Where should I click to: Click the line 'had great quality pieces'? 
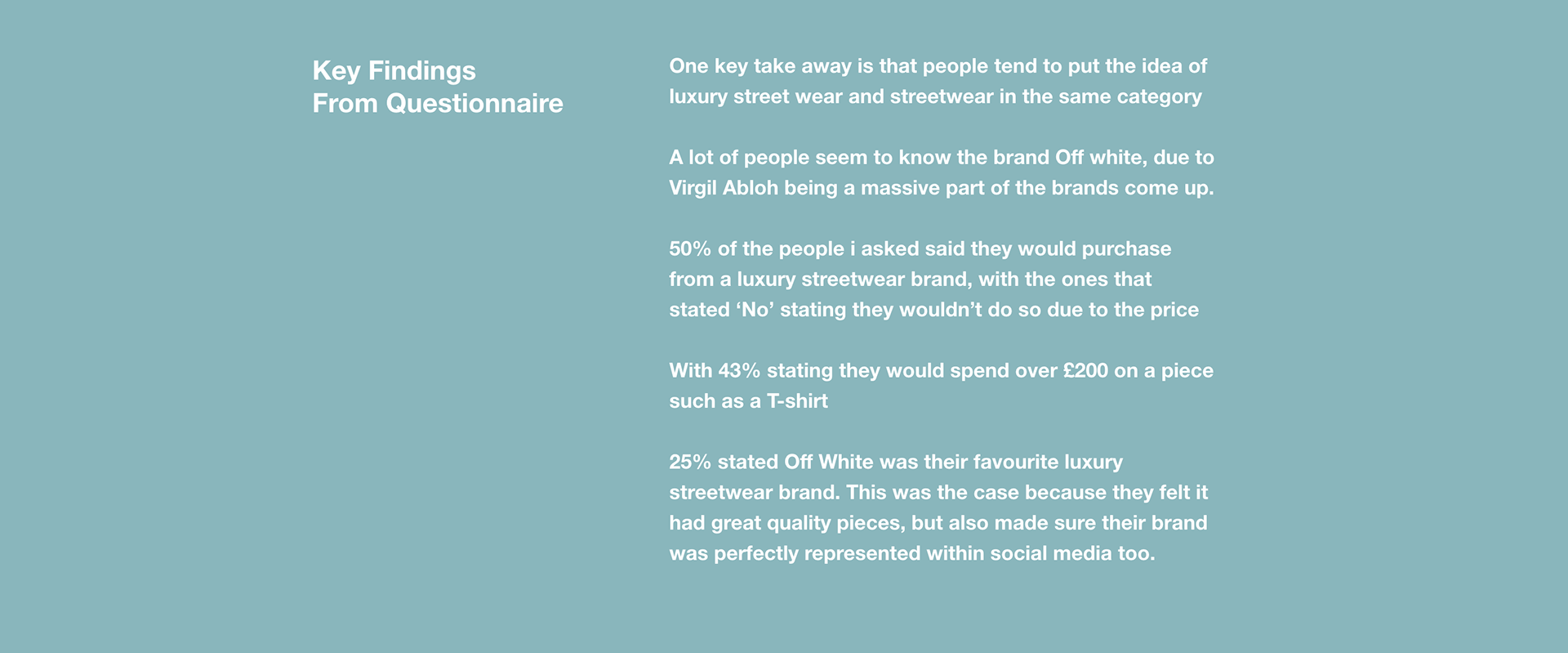[938, 523]
